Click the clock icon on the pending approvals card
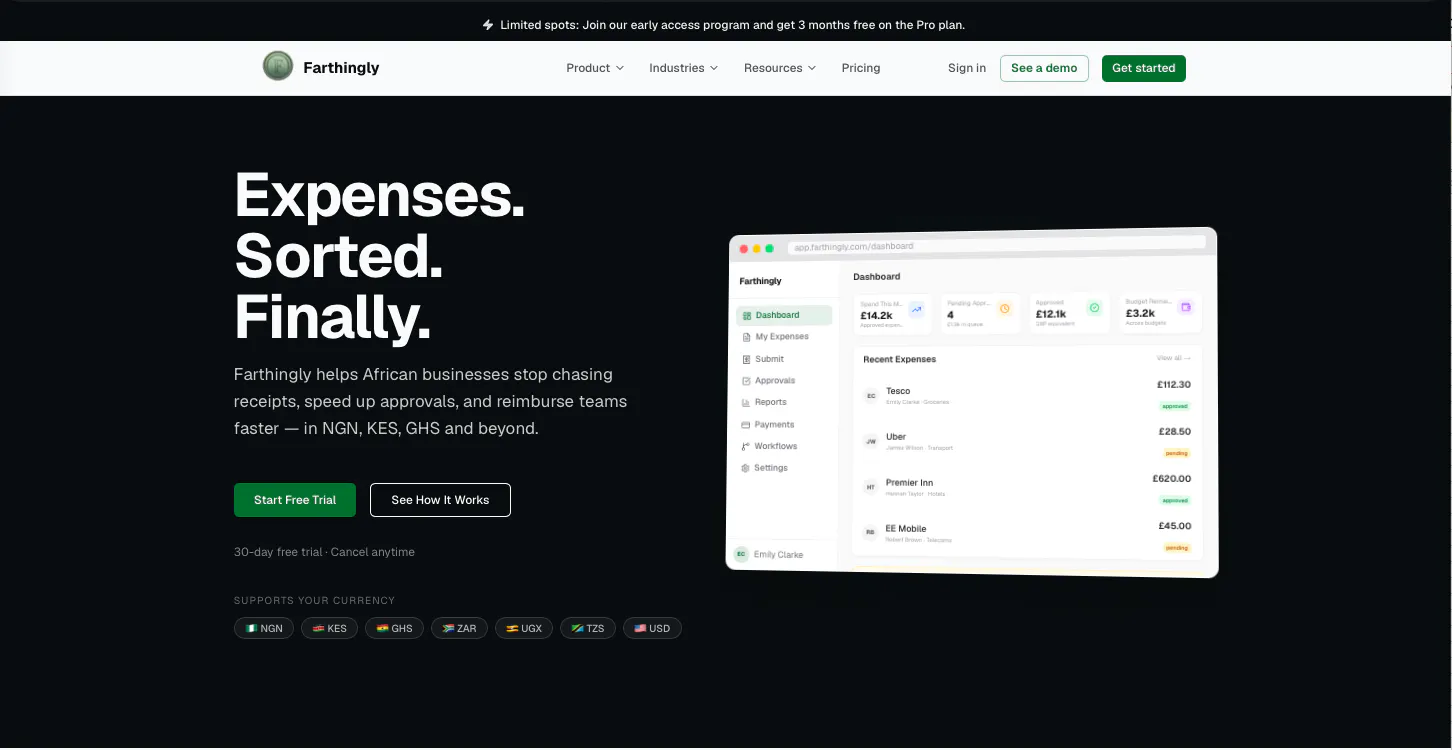Viewport: 1452px width, 750px height. click(x=1005, y=309)
